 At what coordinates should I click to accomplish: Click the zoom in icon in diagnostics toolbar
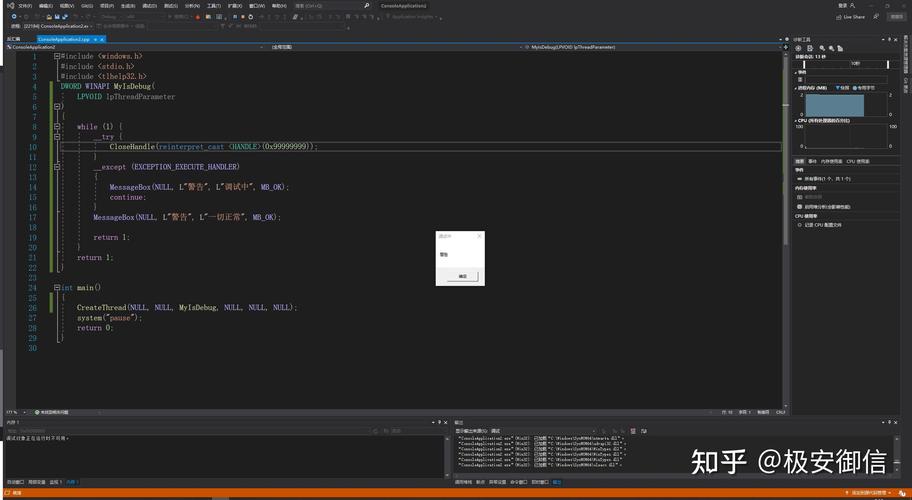820,48
